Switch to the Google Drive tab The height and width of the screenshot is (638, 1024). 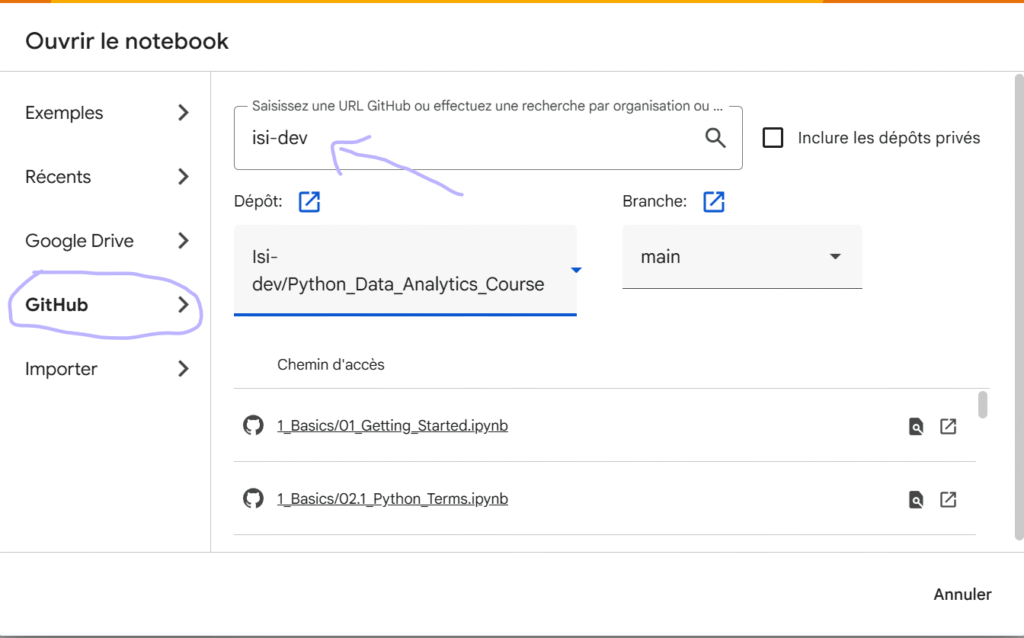pos(79,241)
